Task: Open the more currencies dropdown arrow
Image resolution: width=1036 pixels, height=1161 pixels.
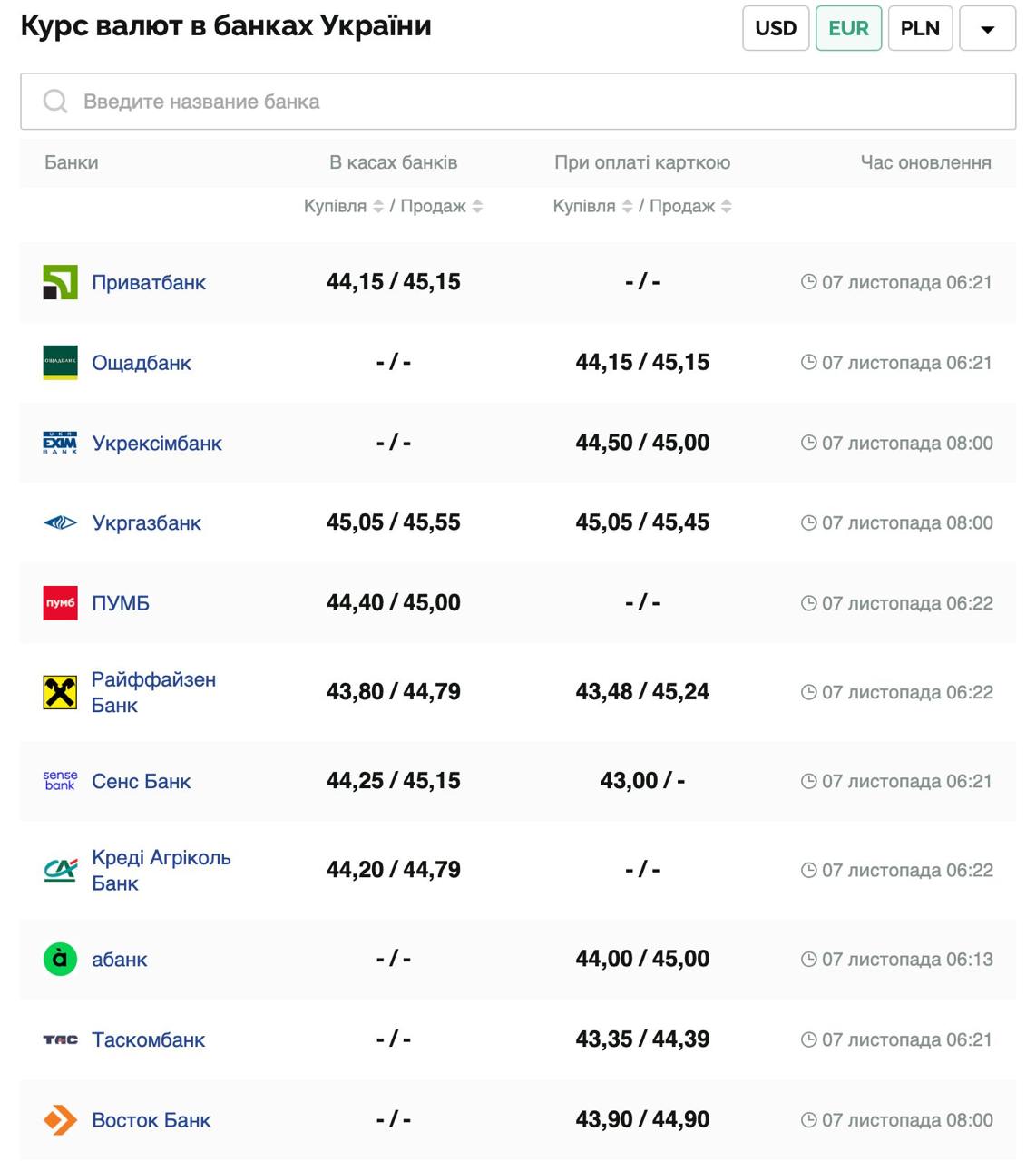Action: tap(987, 29)
